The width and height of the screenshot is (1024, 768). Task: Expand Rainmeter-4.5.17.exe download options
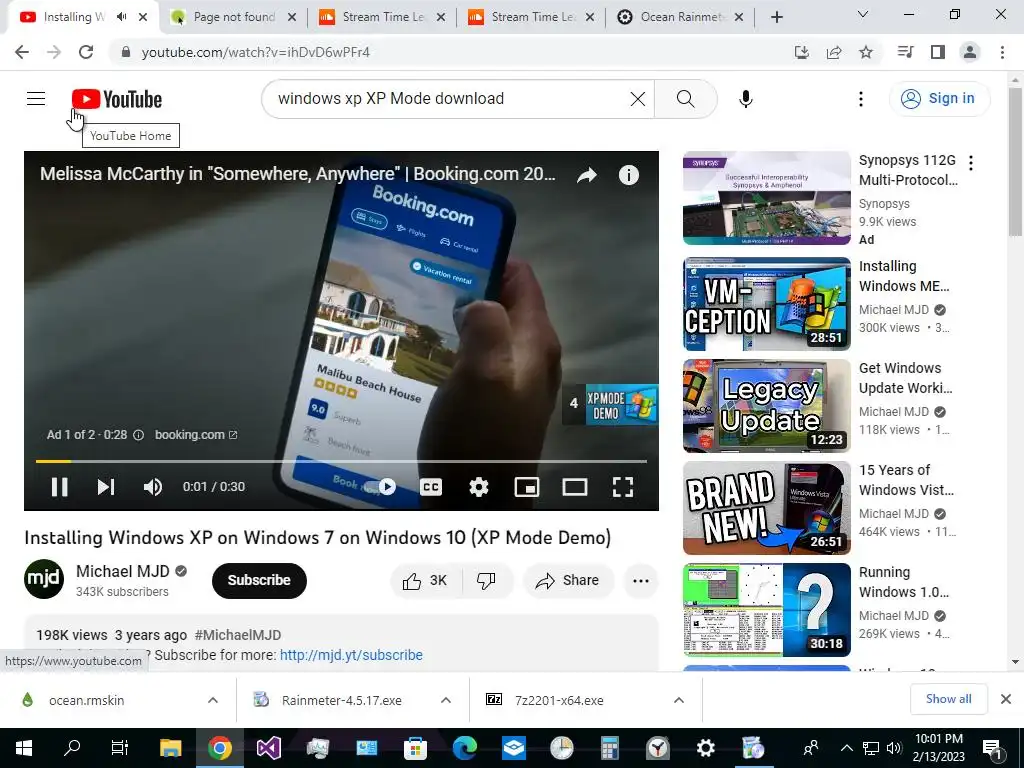(x=446, y=700)
